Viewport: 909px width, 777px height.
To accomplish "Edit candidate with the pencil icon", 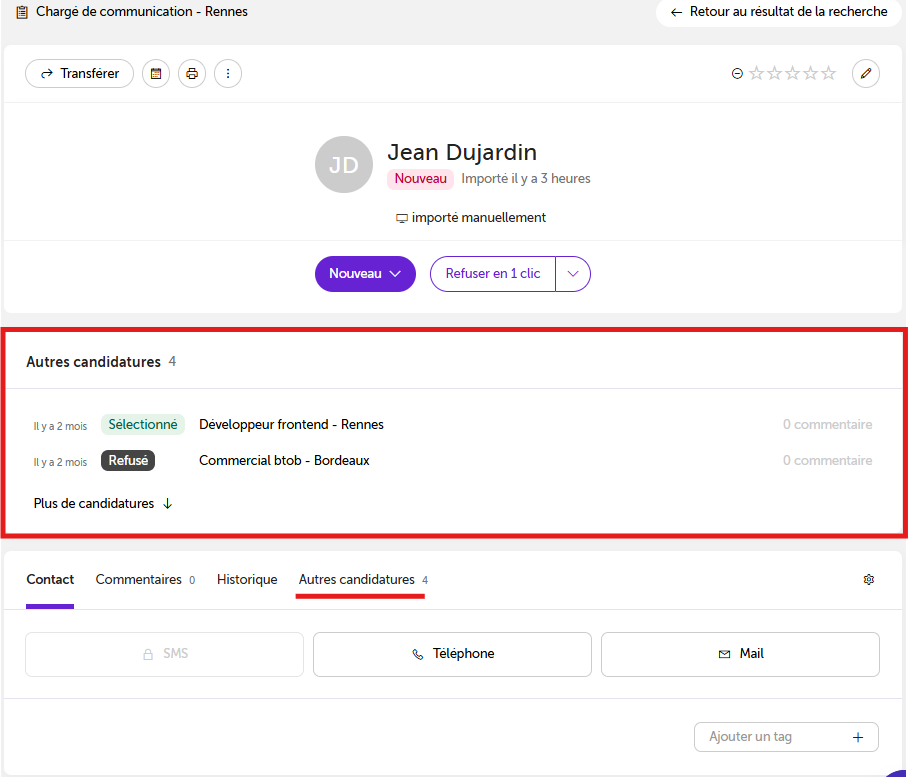I will [x=866, y=74].
